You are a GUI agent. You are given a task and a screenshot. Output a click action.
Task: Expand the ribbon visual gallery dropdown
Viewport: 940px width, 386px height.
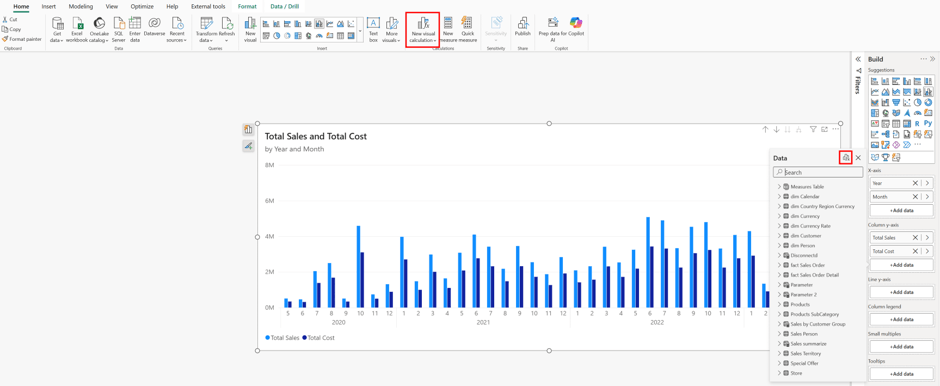(360, 31)
